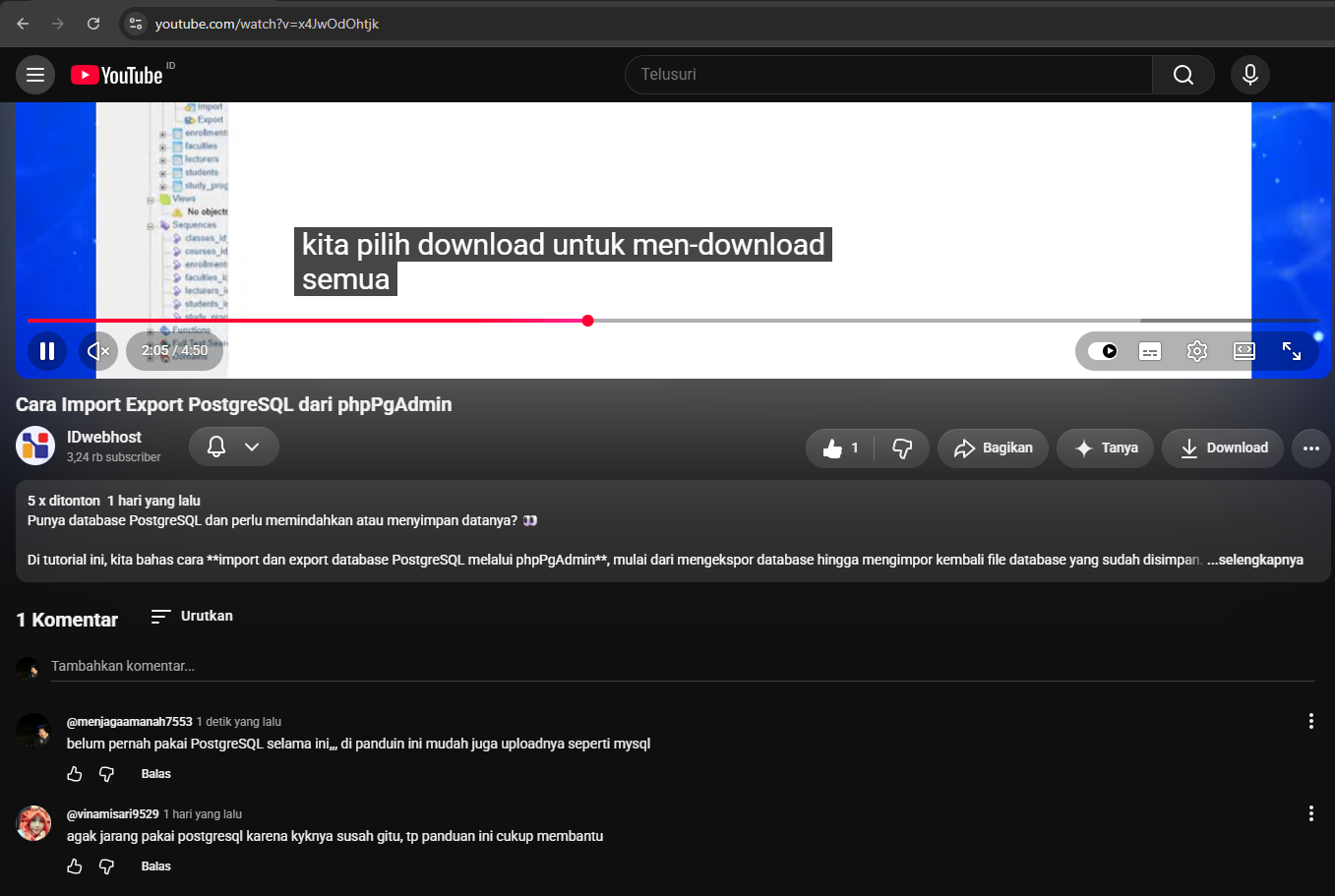
Task: Dislike the video with thumbs down
Action: [902, 448]
